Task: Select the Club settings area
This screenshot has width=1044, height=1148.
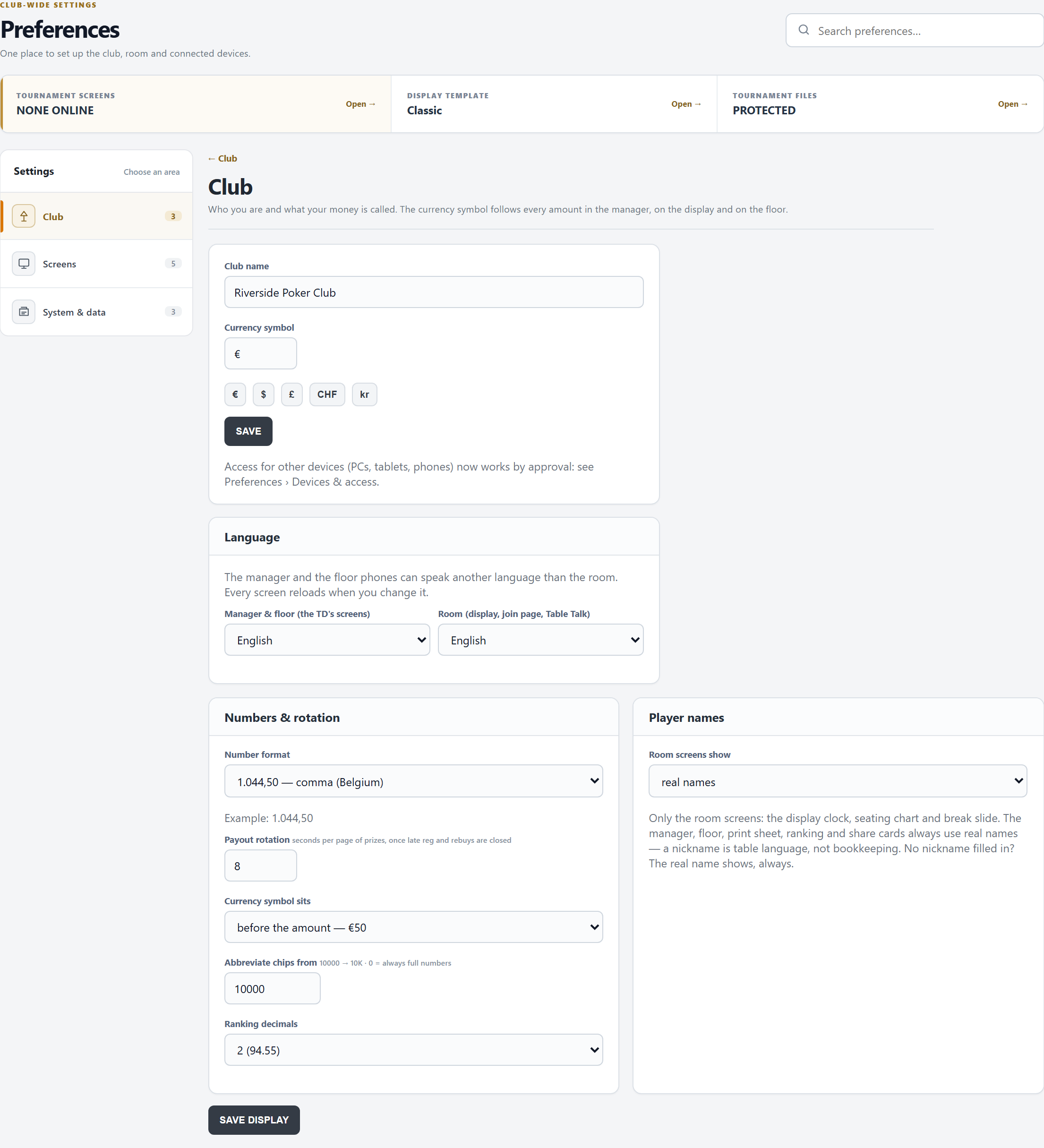Action: click(96, 216)
